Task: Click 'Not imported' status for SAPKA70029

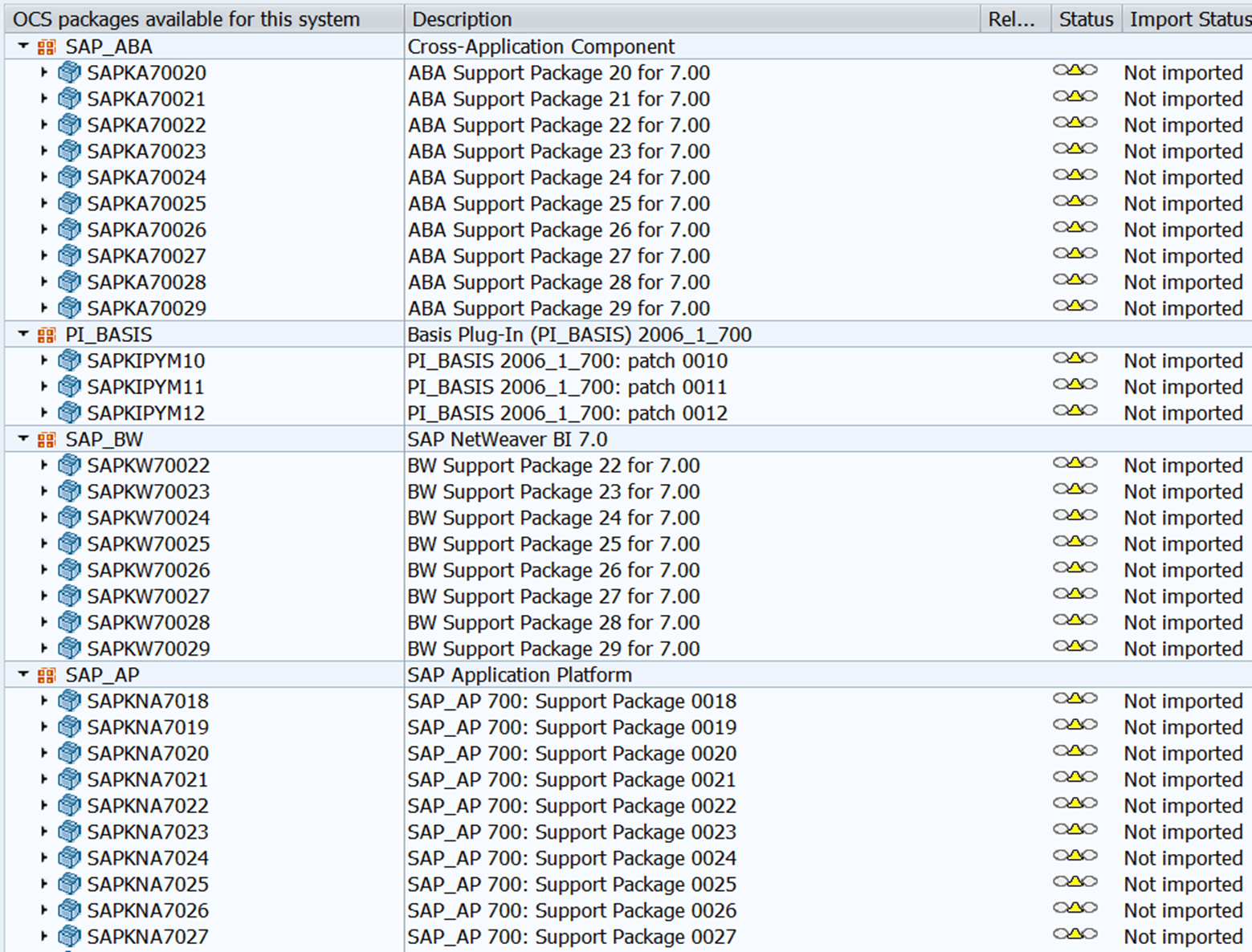Action: click(1184, 308)
